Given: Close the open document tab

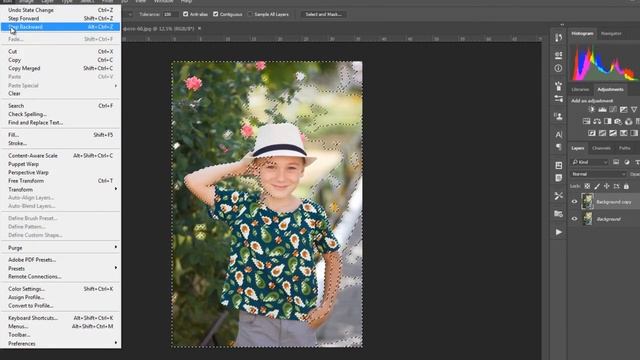Looking at the screenshot, I should pos(200,28).
